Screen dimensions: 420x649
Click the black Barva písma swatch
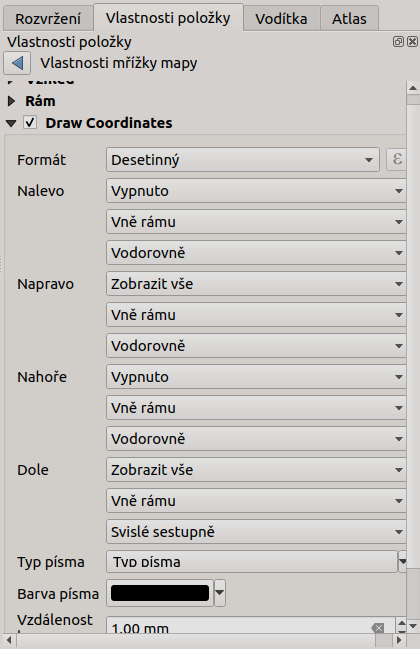[x=160, y=593]
